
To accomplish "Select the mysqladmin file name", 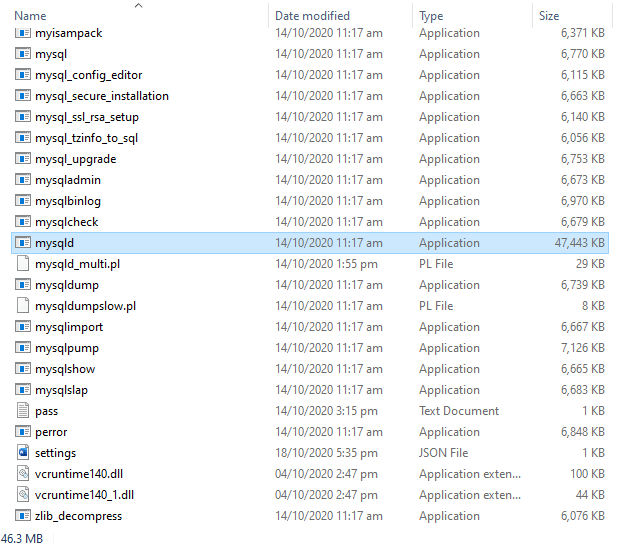I will point(68,180).
